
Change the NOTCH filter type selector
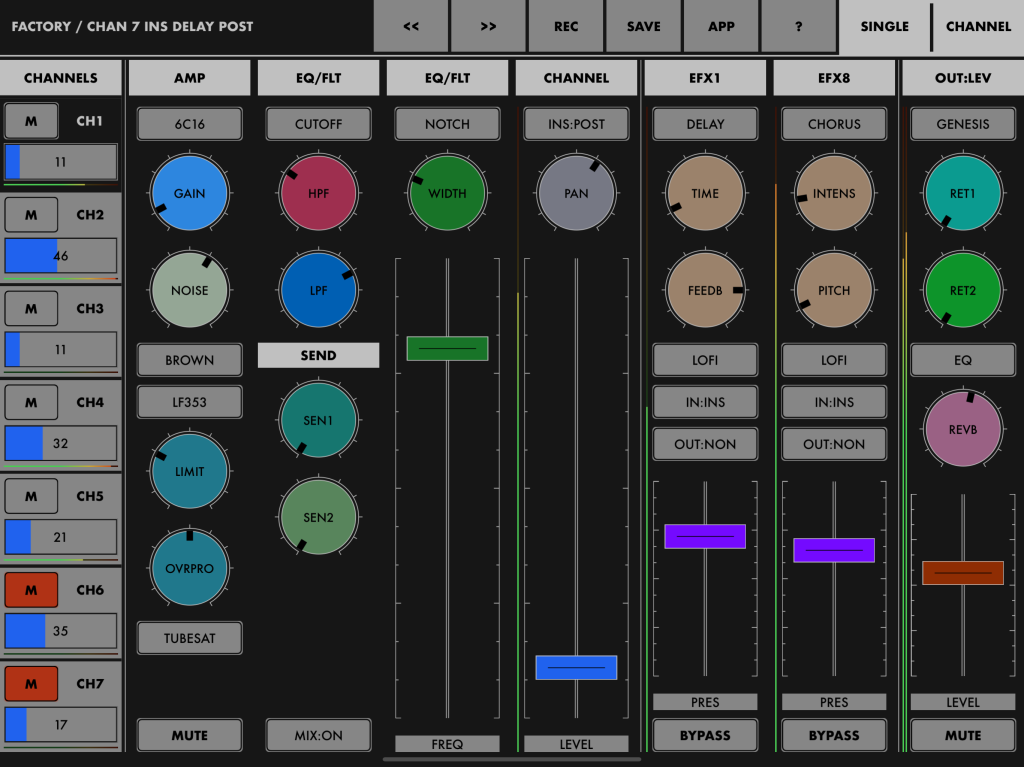point(447,124)
